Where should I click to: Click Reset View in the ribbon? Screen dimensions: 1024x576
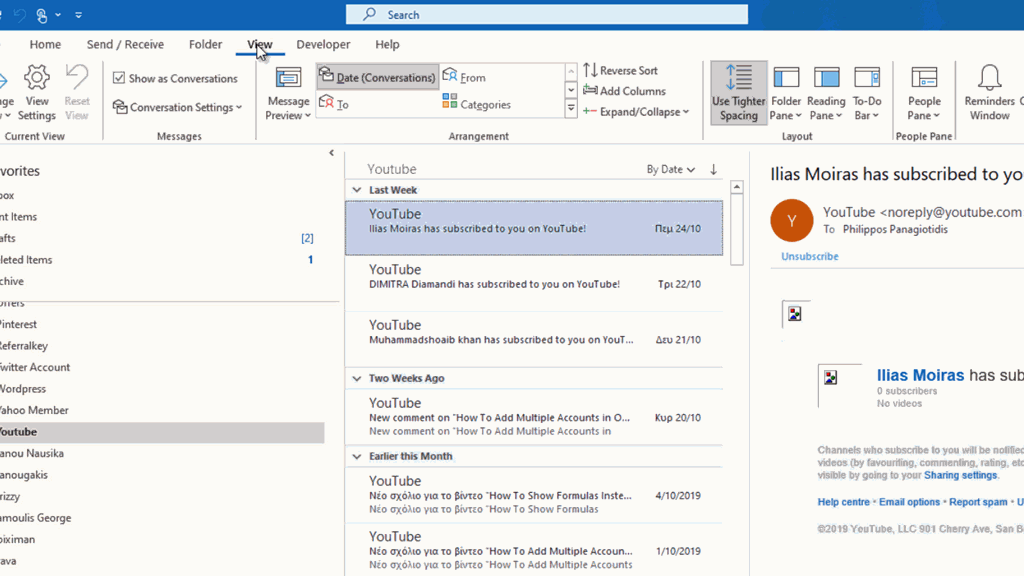(77, 95)
